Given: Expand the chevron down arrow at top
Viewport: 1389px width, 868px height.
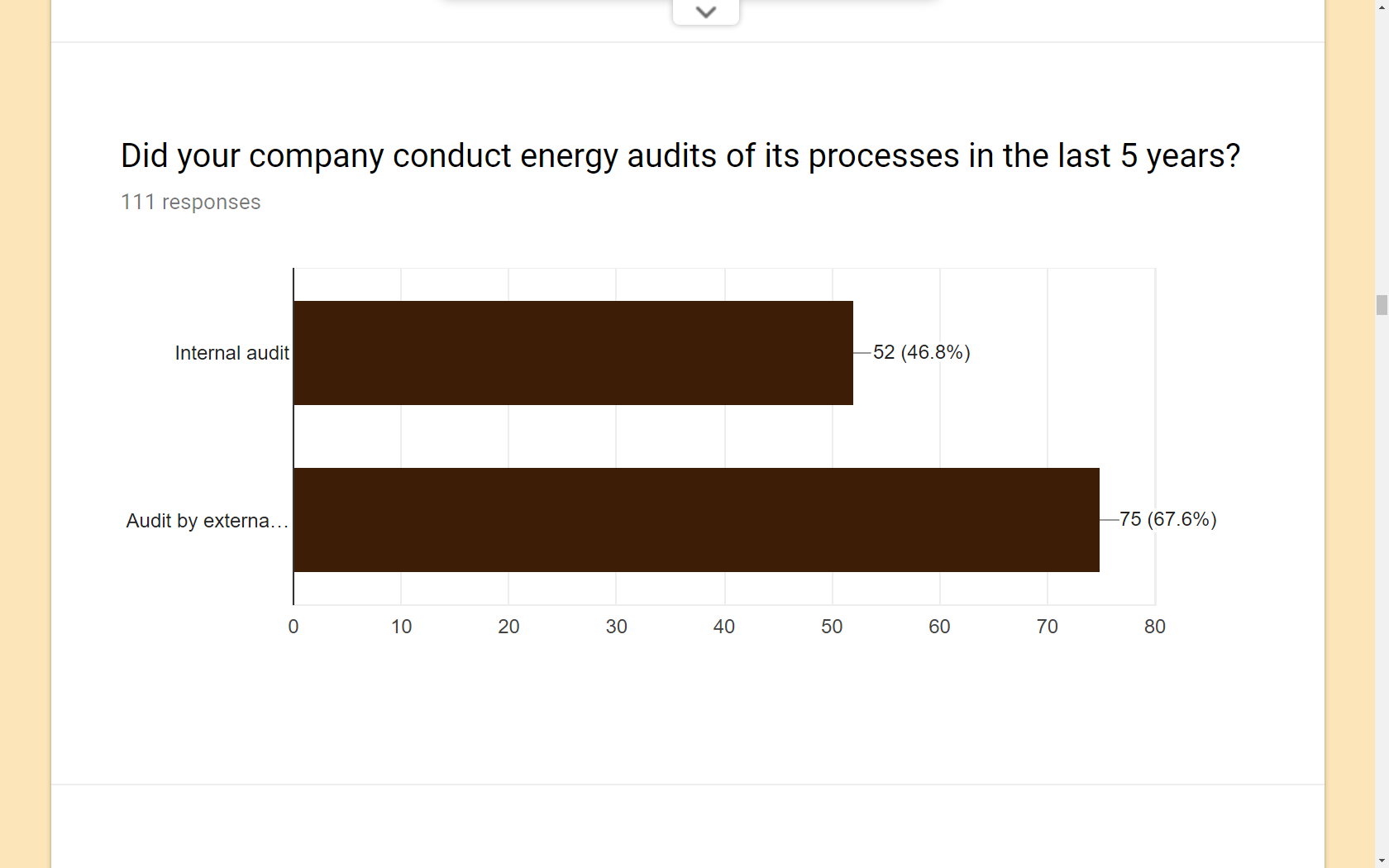Looking at the screenshot, I should tap(705, 12).
